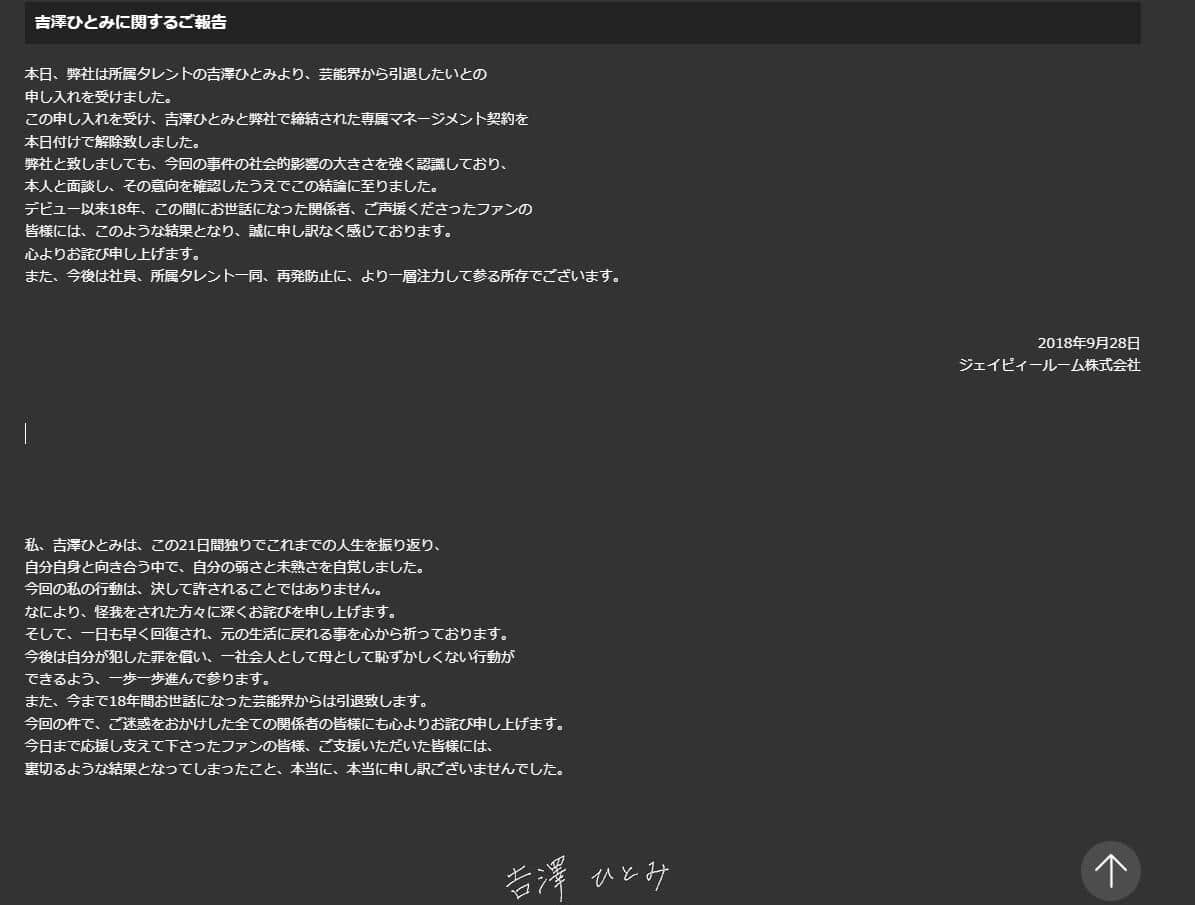Click the first line starting with 本日、弊社は
Viewport: 1195px width, 905px height.
pos(256,74)
